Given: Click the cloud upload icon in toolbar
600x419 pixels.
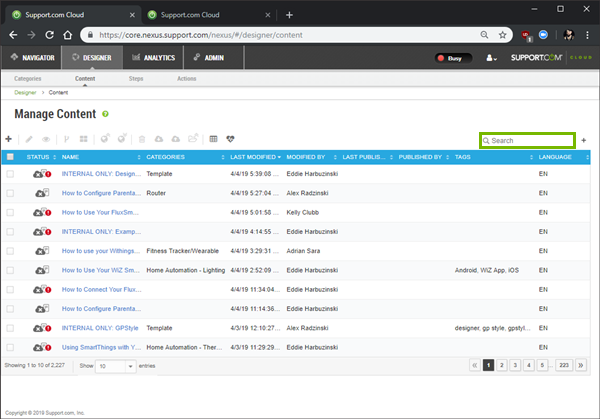Looking at the screenshot, I should (176, 139).
